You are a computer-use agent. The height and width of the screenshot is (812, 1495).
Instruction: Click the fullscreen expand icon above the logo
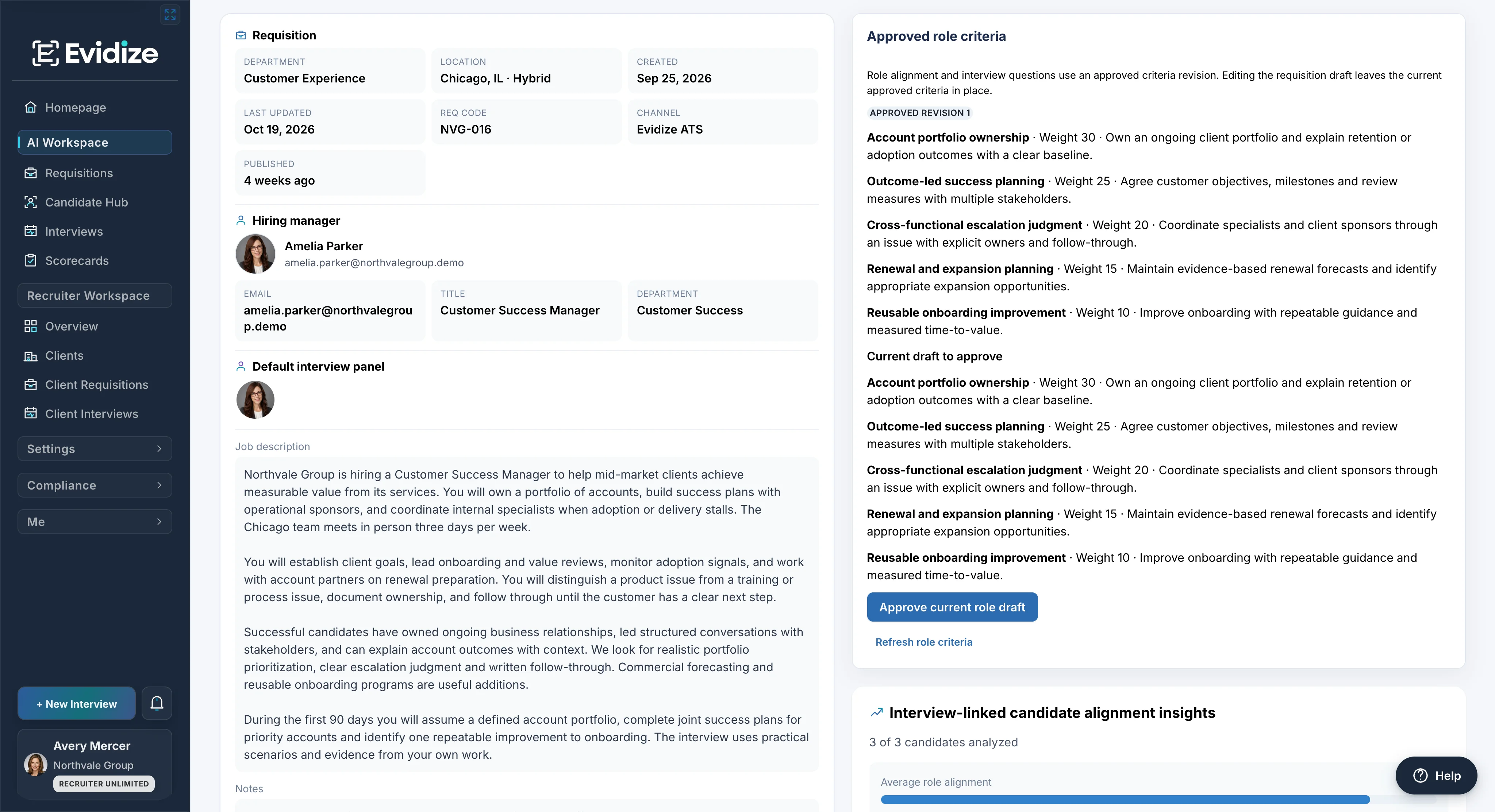pyautogui.click(x=169, y=15)
